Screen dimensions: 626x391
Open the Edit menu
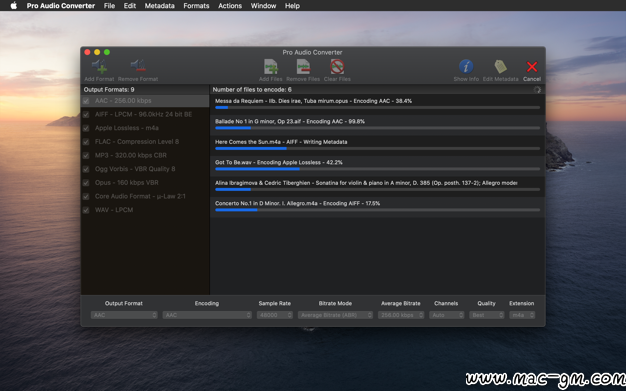[x=130, y=6]
